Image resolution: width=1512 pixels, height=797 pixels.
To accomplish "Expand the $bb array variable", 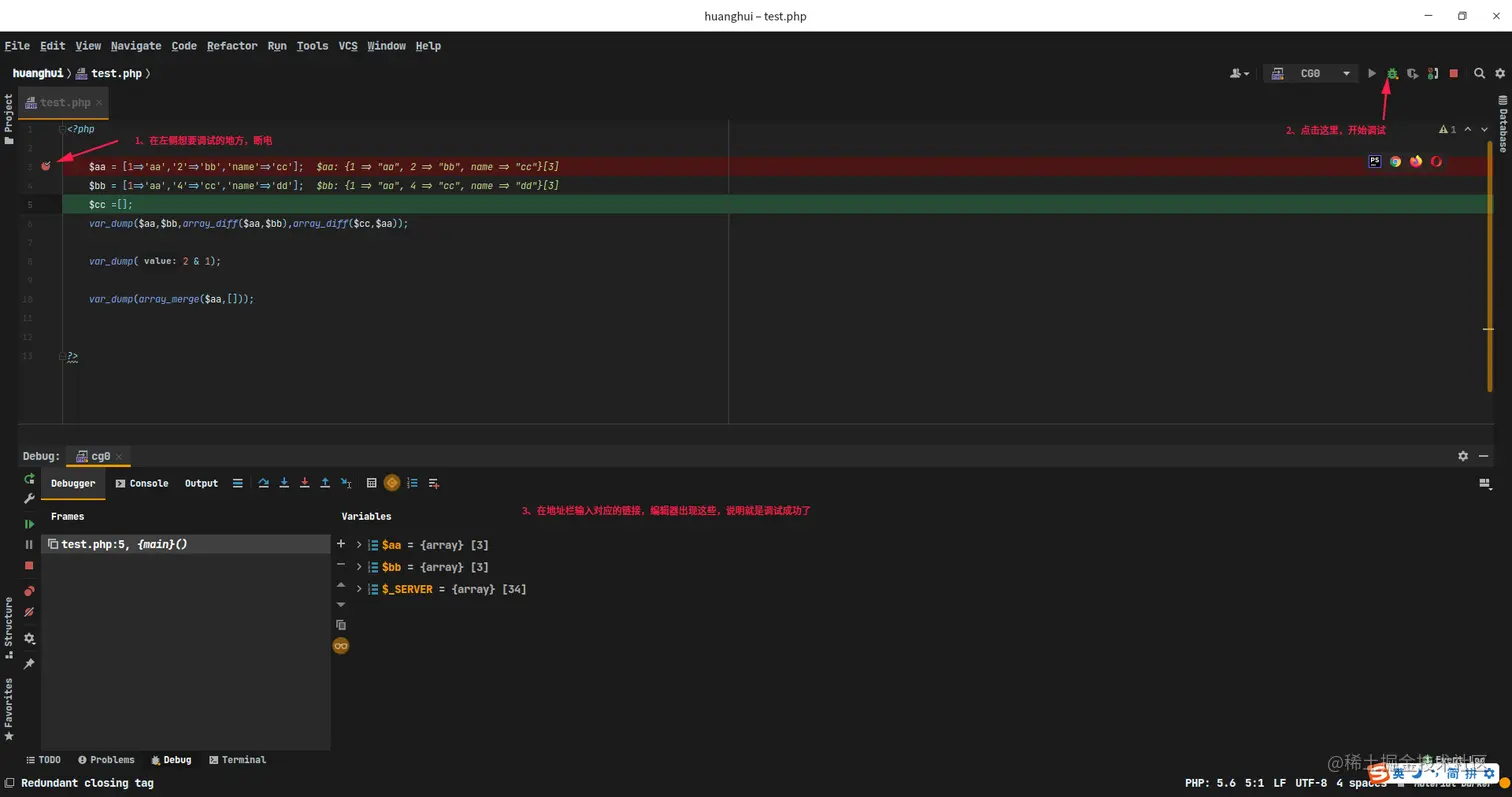I will click(x=359, y=567).
